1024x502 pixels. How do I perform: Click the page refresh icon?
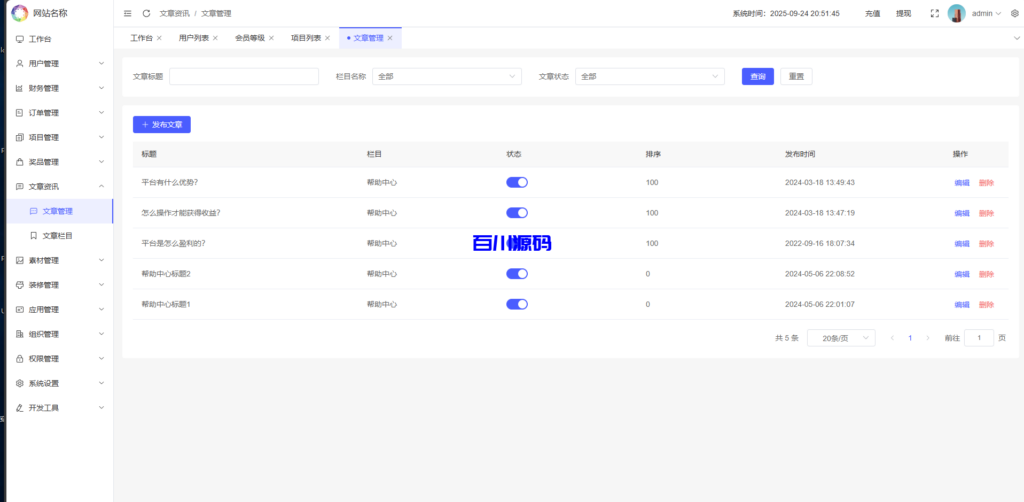[x=147, y=13]
